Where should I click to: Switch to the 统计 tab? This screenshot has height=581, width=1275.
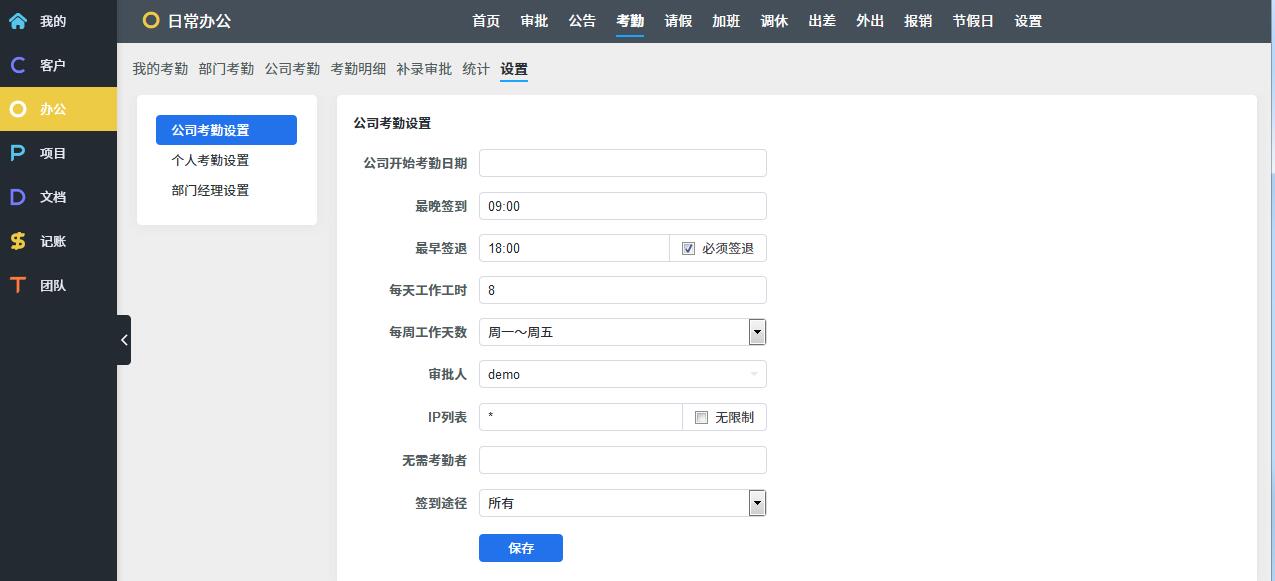click(x=476, y=69)
